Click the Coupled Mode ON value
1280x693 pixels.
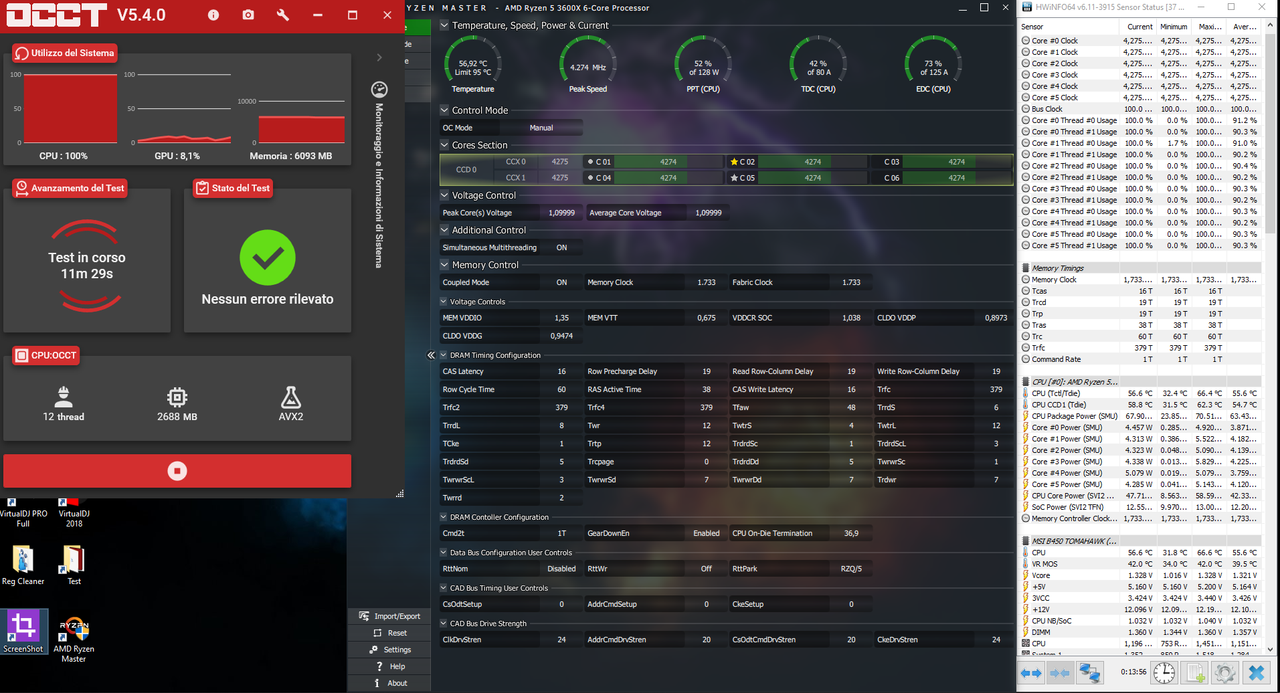coord(561,282)
